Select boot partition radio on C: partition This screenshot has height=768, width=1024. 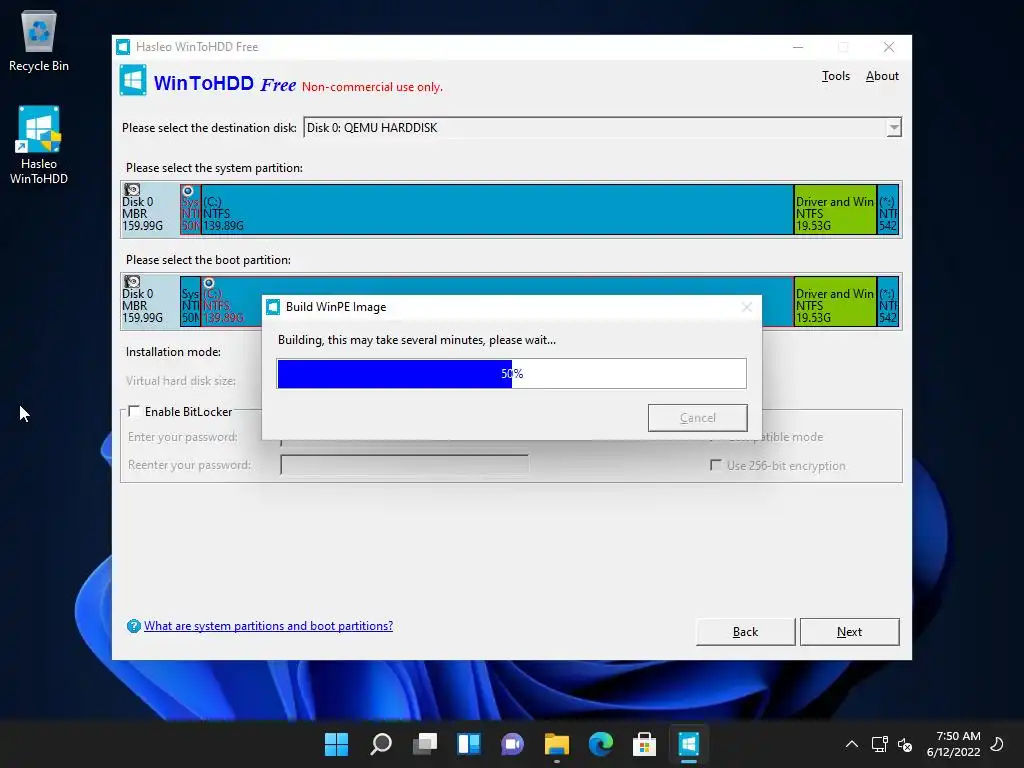pos(209,283)
